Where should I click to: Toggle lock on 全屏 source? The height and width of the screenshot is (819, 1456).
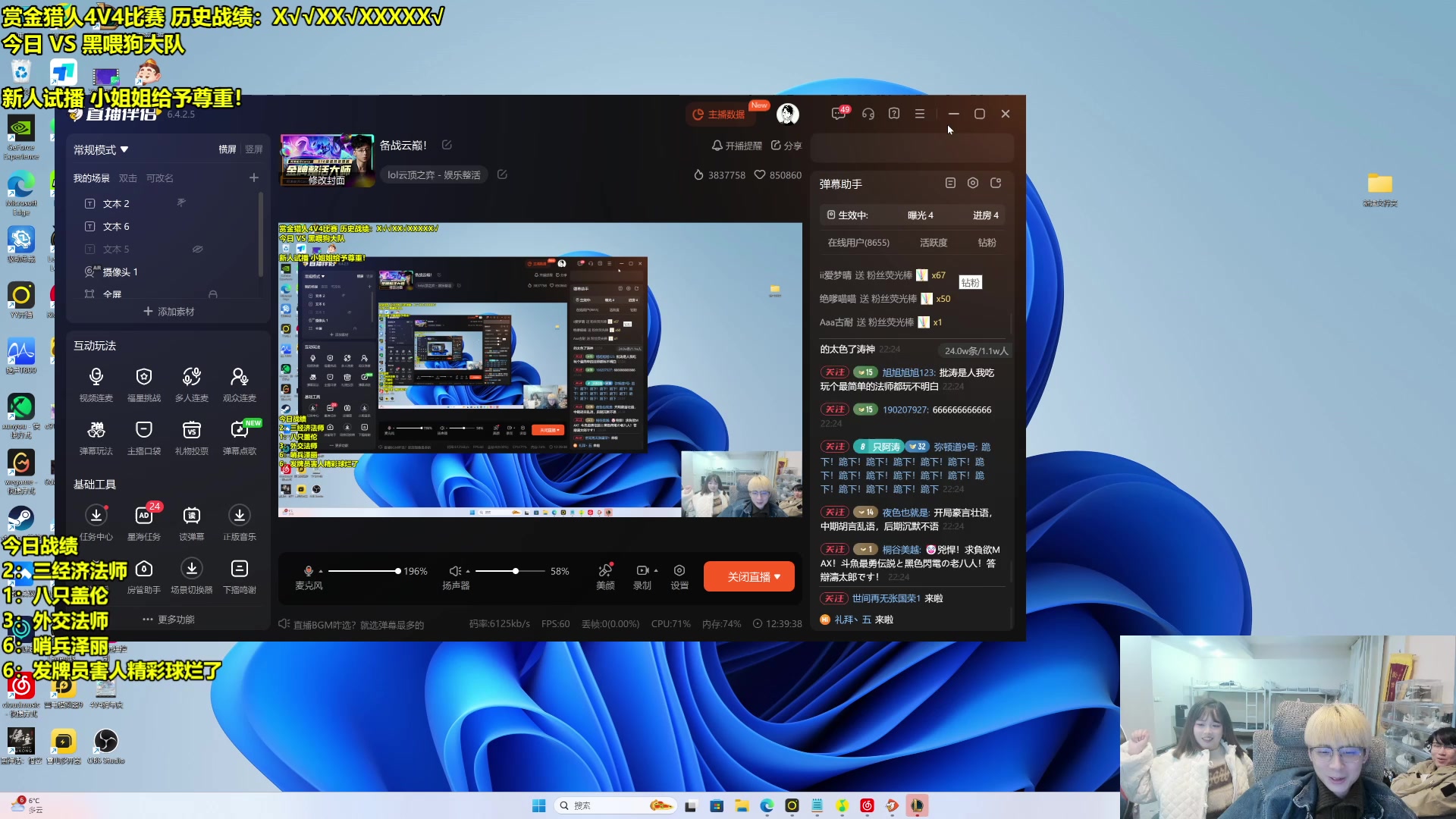[213, 294]
